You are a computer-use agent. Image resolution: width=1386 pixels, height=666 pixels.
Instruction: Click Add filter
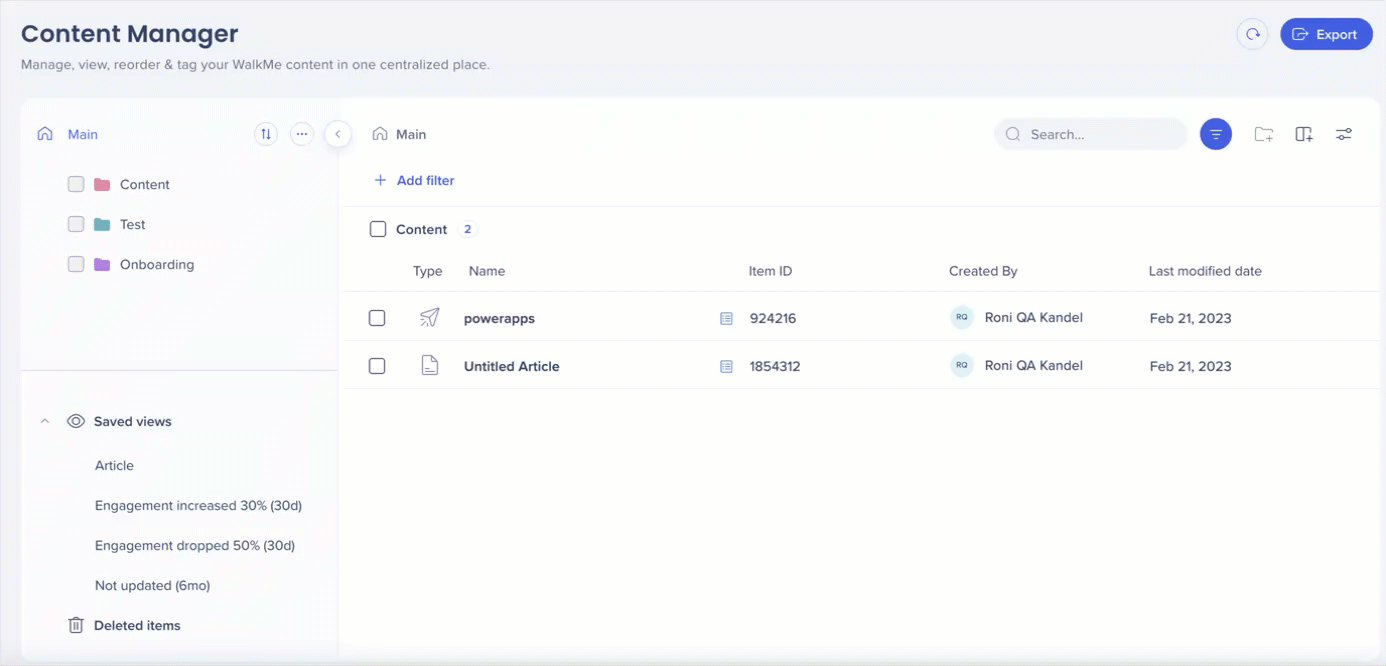click(x=425, y=180)
